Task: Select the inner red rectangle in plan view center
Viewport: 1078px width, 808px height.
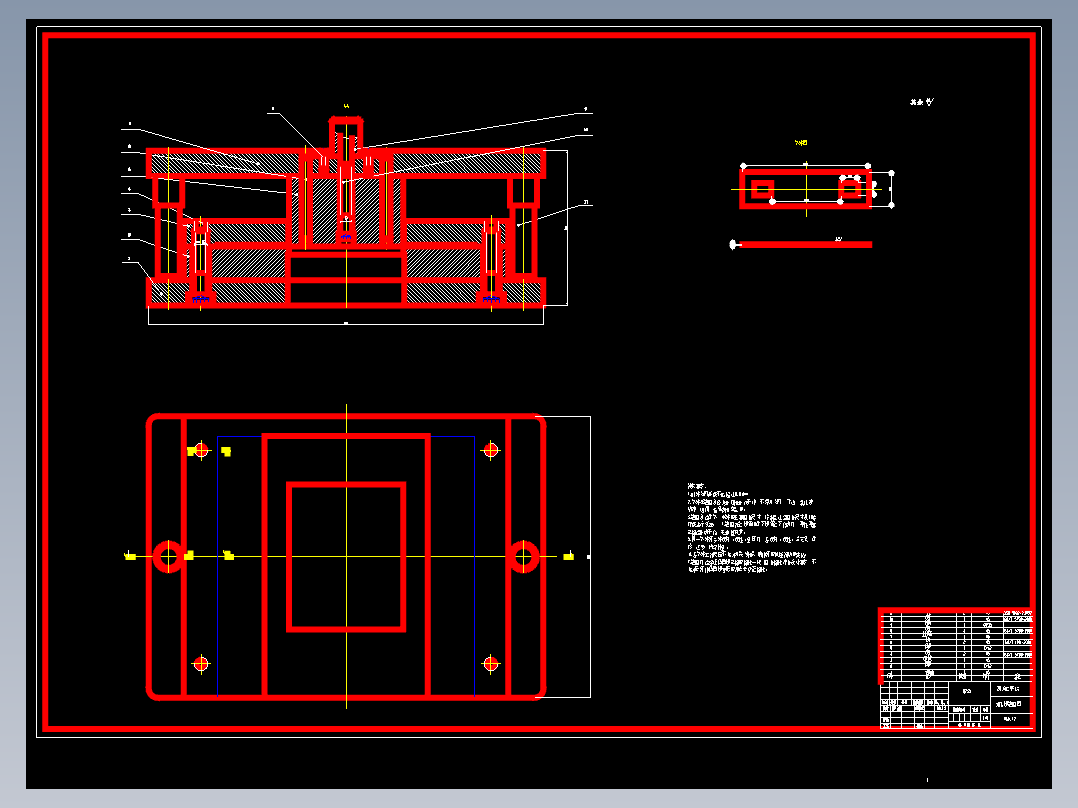Action: pos(346,556)
